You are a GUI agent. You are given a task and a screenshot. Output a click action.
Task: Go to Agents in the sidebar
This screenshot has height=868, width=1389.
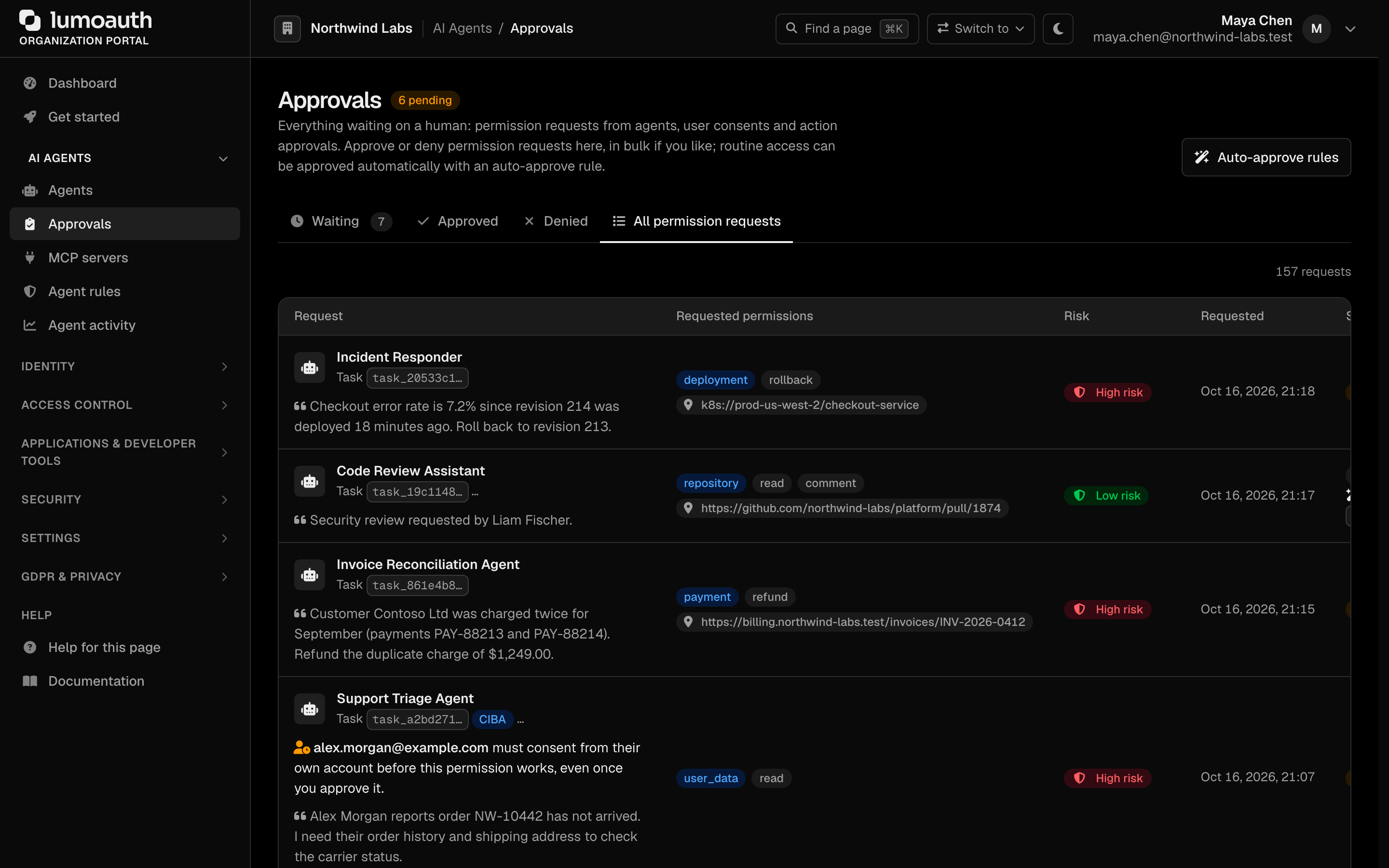(124, 190)
